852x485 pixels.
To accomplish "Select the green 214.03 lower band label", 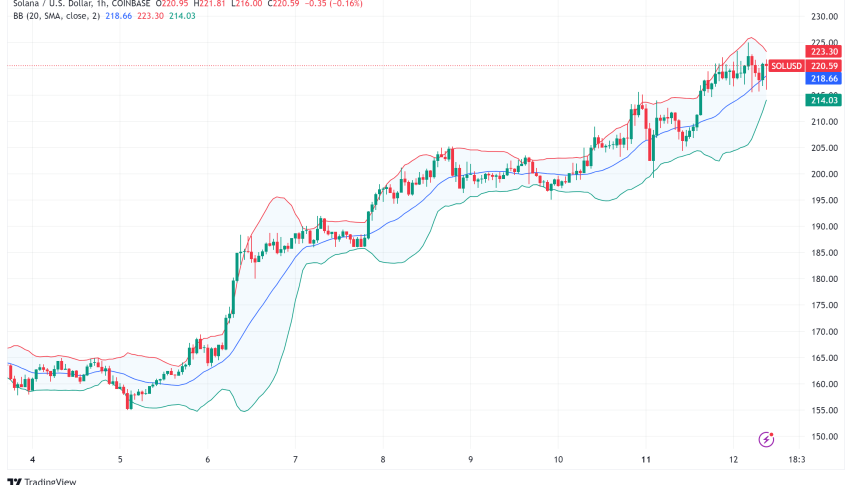I will [824, 100].
